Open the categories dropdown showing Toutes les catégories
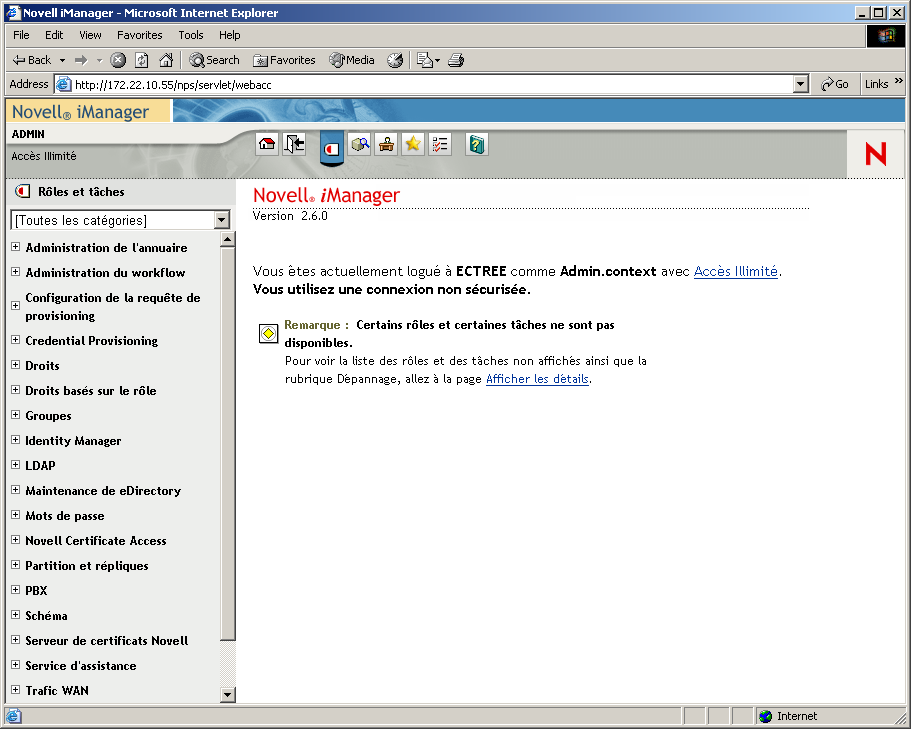 click(222, 219)
